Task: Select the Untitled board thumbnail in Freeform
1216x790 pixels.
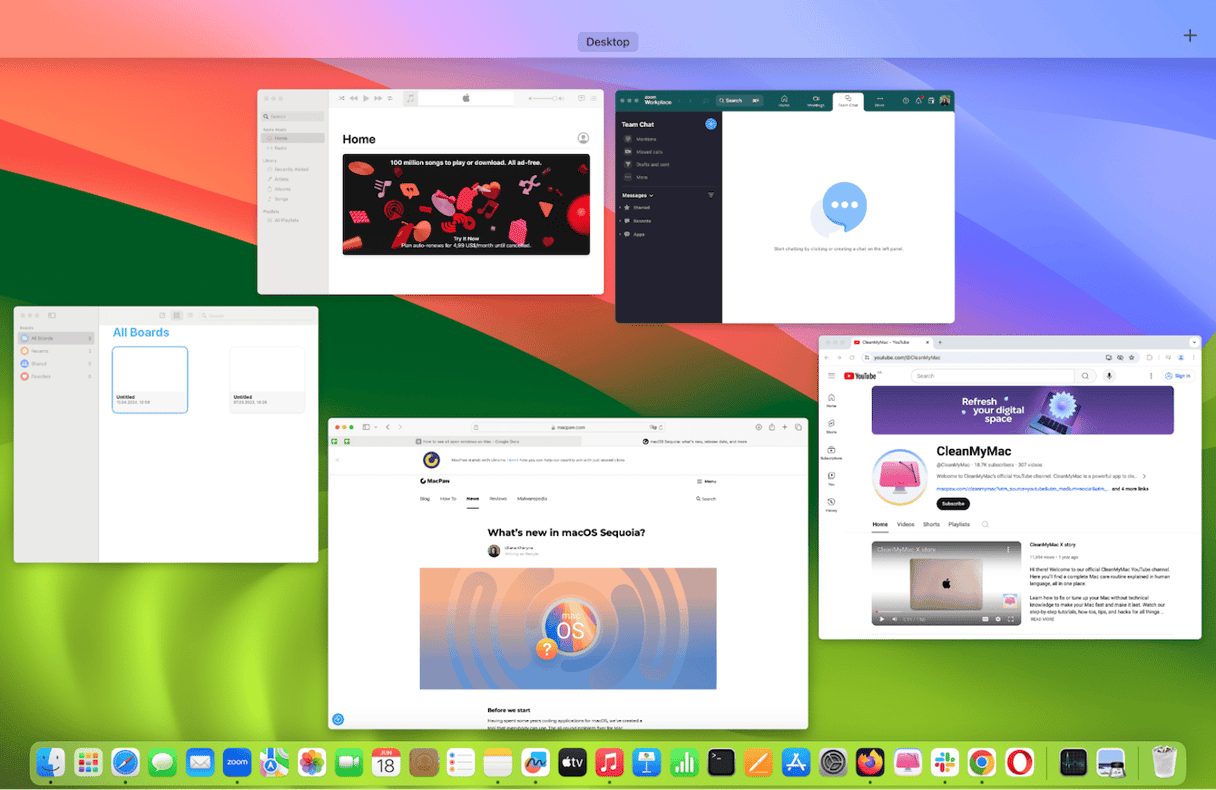Action: pyautogui.click(x=150, y=380)
